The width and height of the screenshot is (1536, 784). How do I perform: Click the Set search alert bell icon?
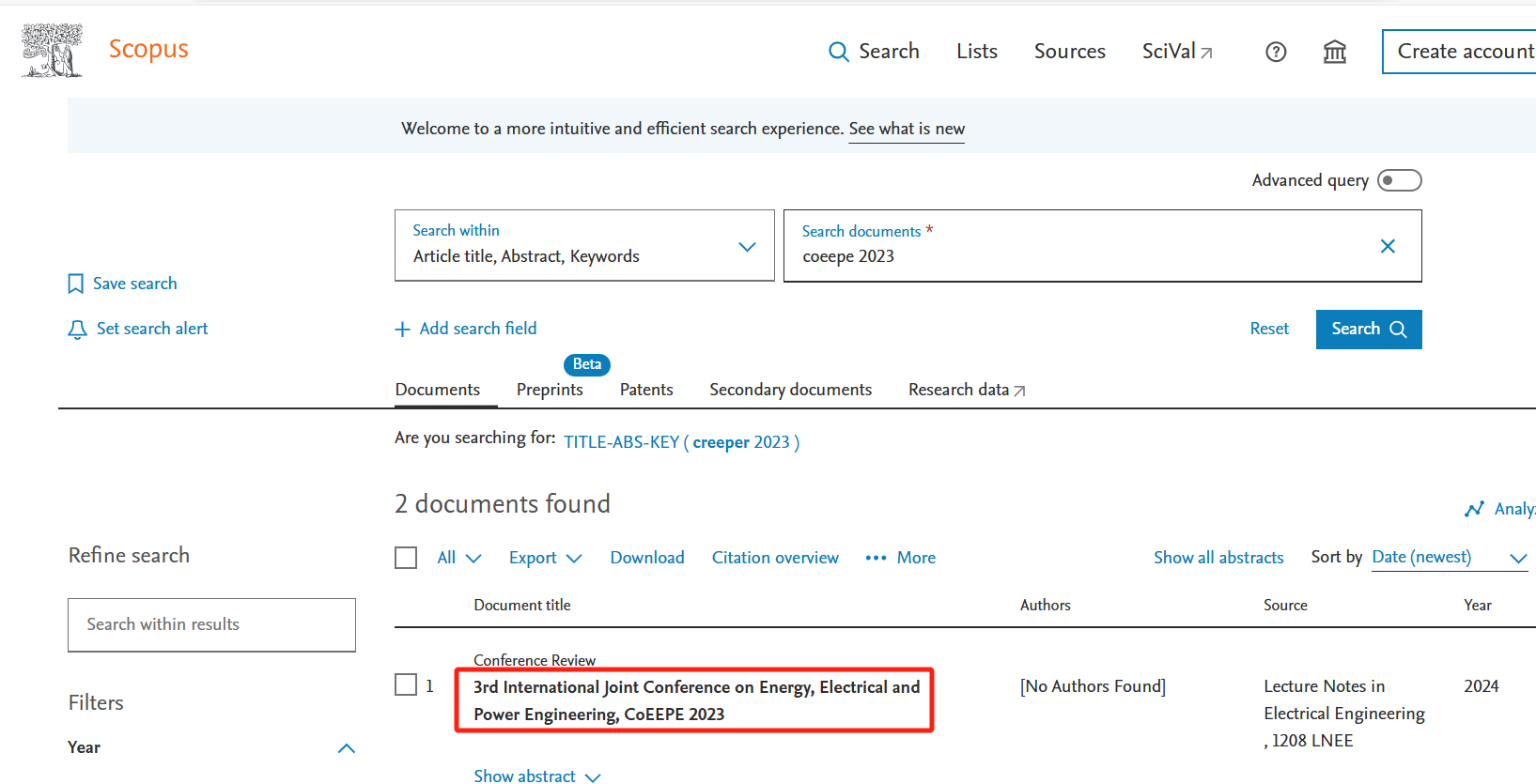[77, 330]
